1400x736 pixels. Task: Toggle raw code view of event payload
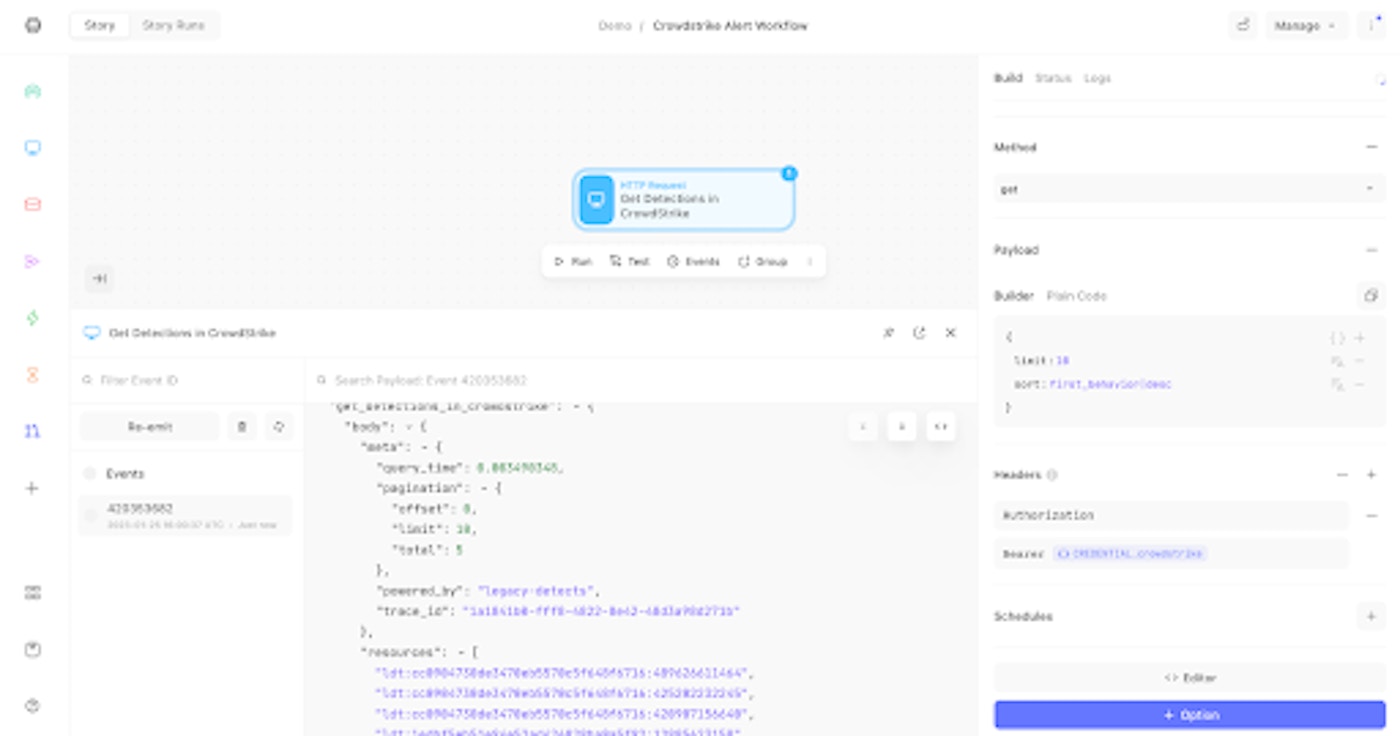coord(940,427)
